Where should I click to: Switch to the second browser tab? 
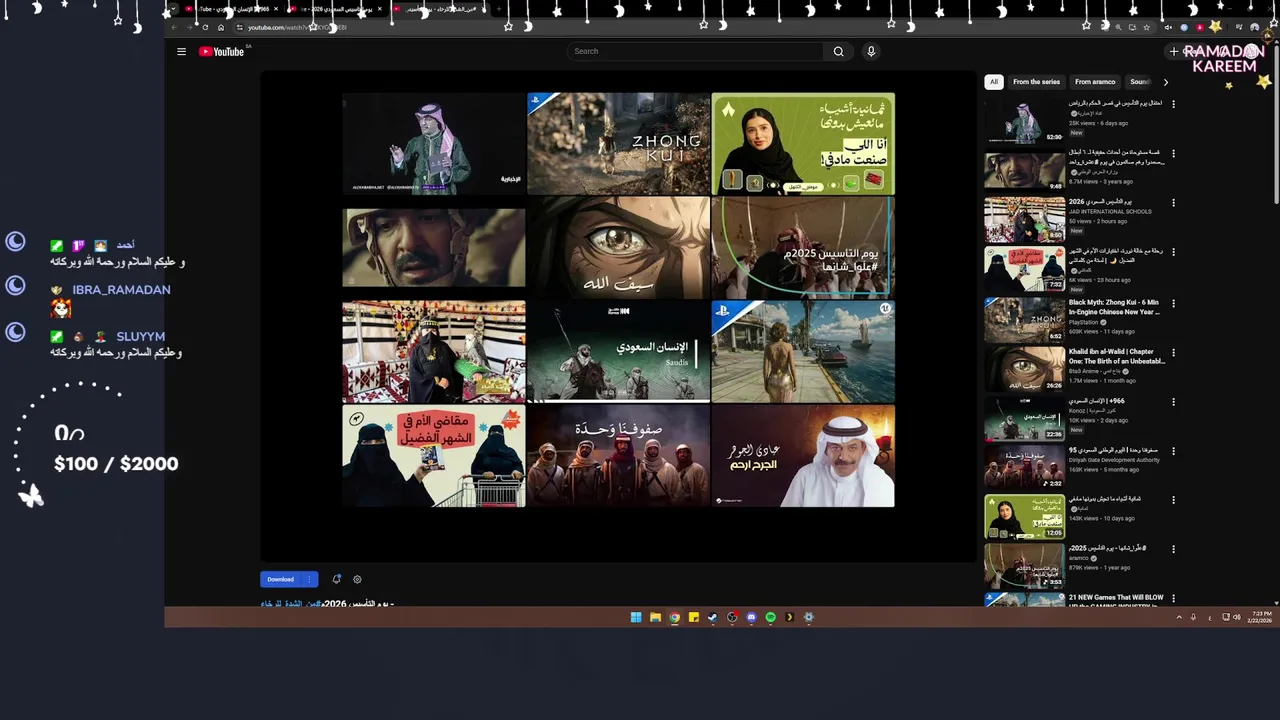(335, 9)
